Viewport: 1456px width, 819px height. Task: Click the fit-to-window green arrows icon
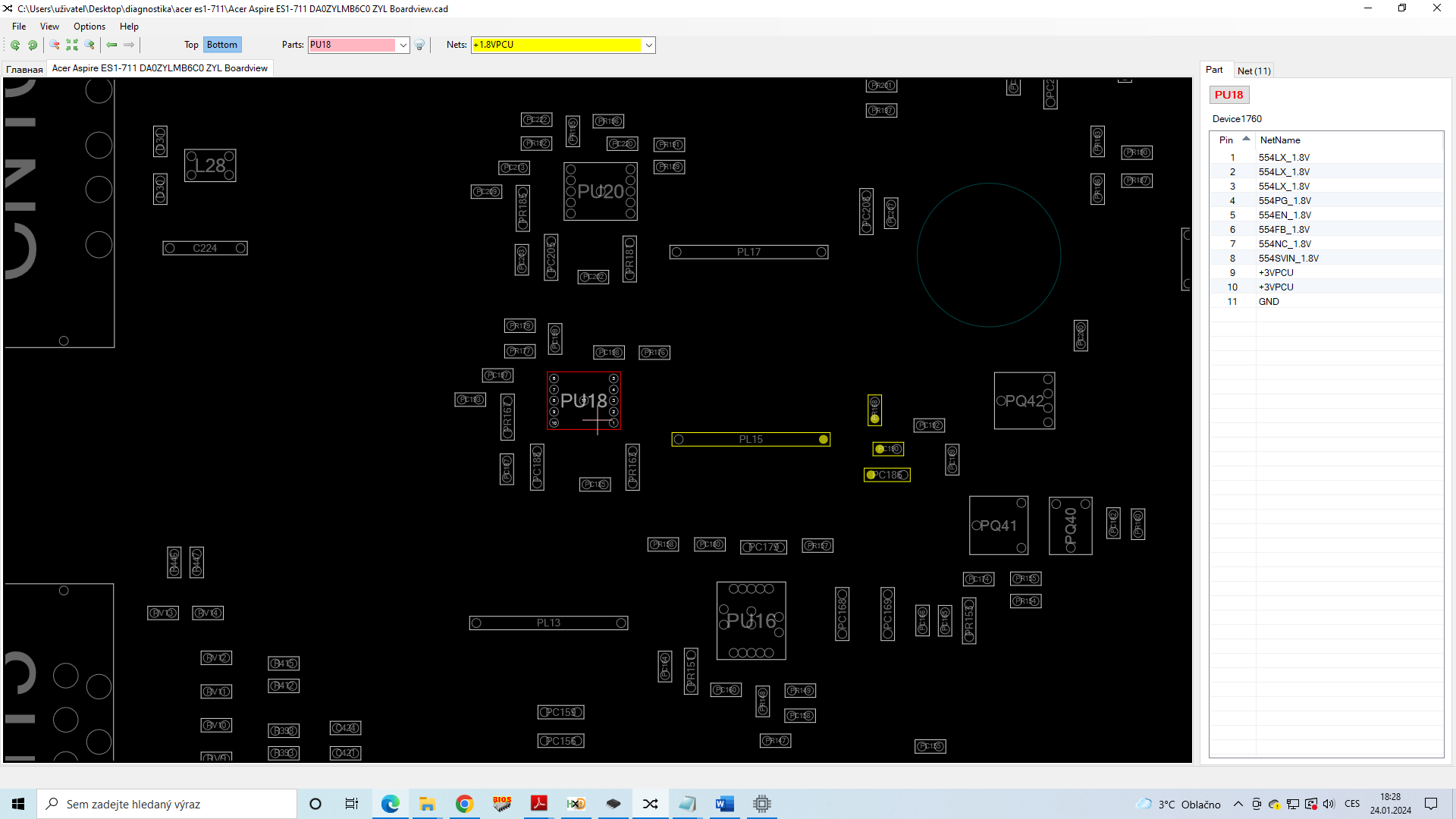[72, 45]
